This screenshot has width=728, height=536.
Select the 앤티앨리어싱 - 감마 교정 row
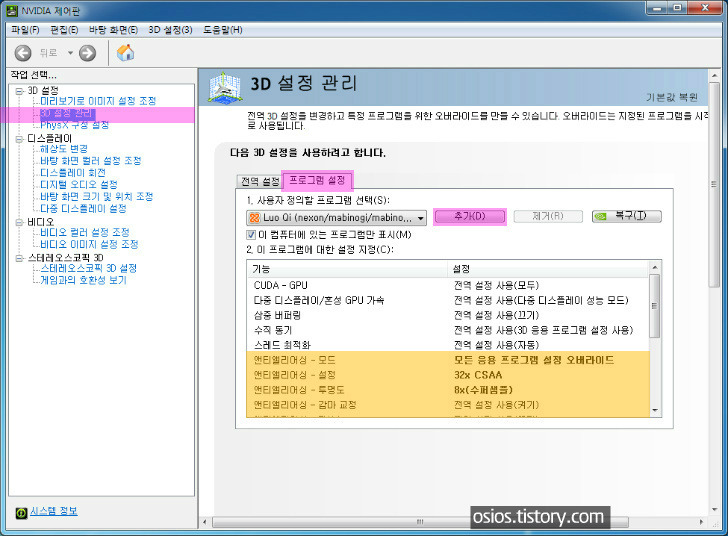(448, 405)
